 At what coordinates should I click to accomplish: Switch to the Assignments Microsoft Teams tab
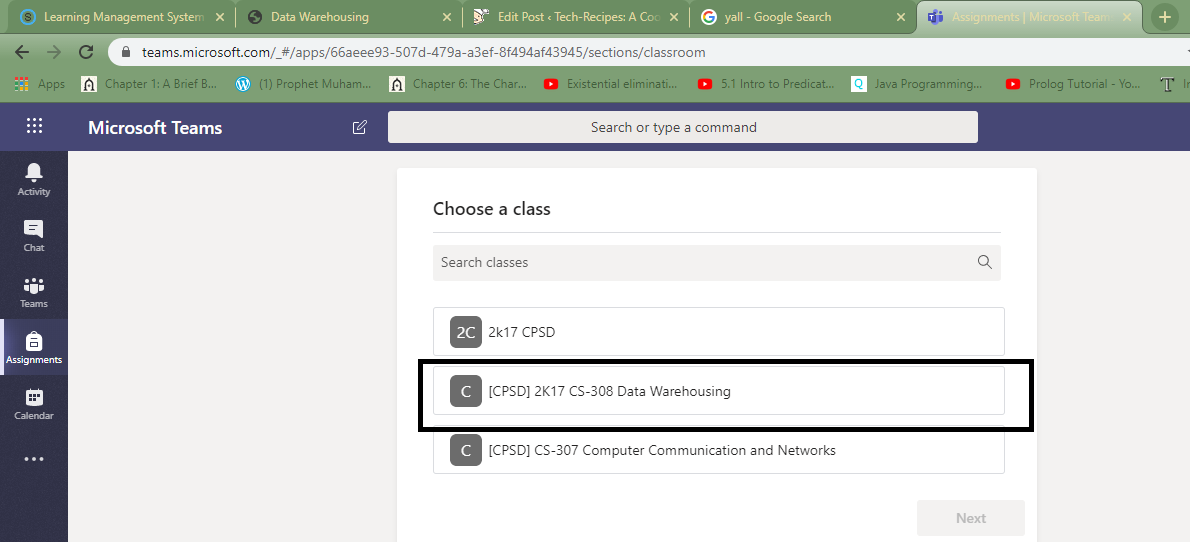coord(1030,17)
